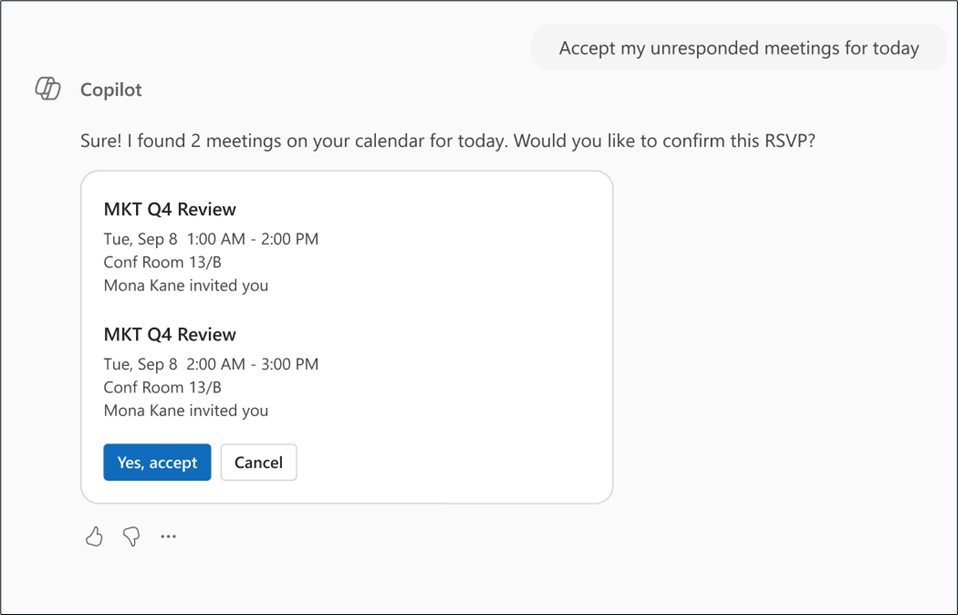
Task: Click the thumbs up feedback icon
Action: [94, 537]
